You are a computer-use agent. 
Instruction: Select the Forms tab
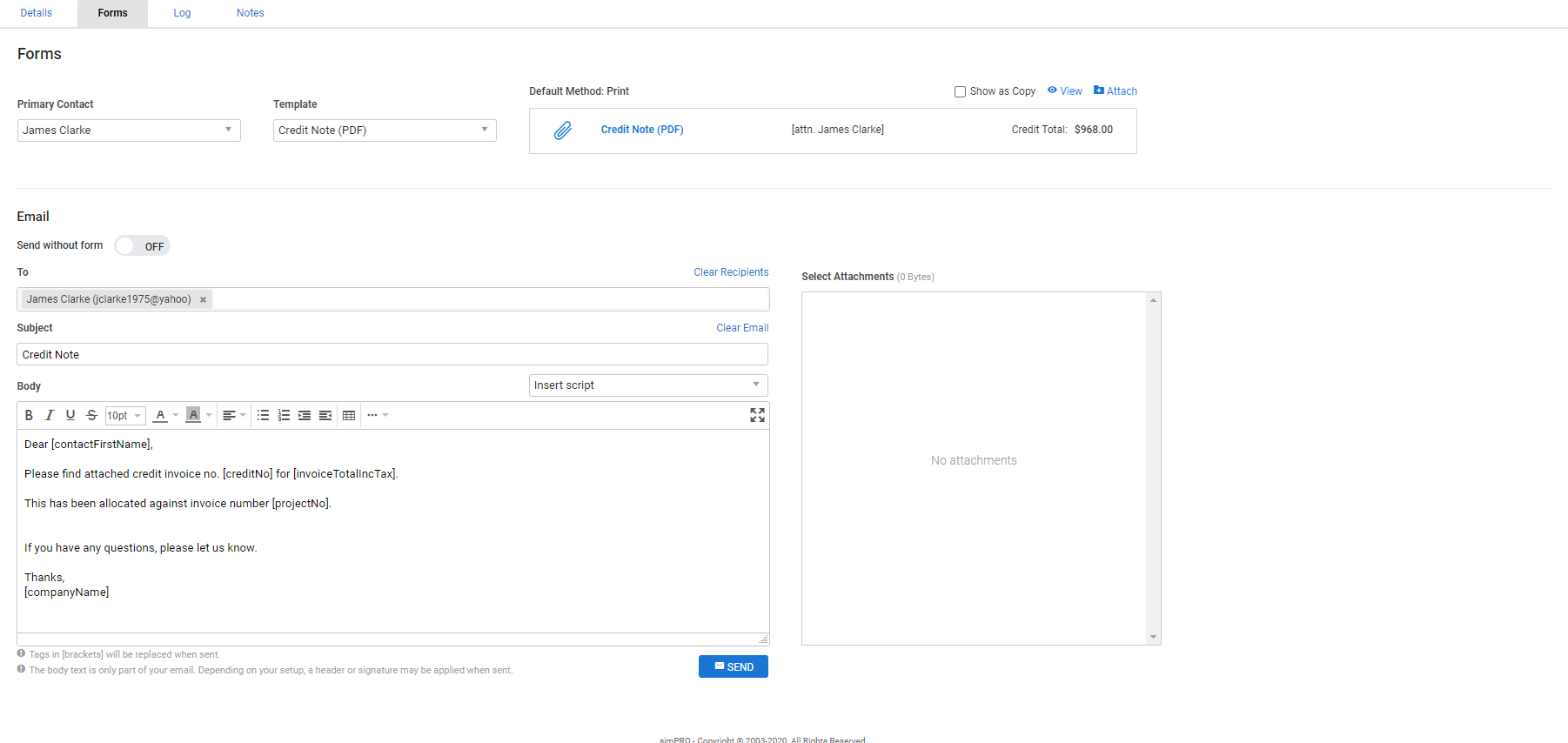coord(113,13)
